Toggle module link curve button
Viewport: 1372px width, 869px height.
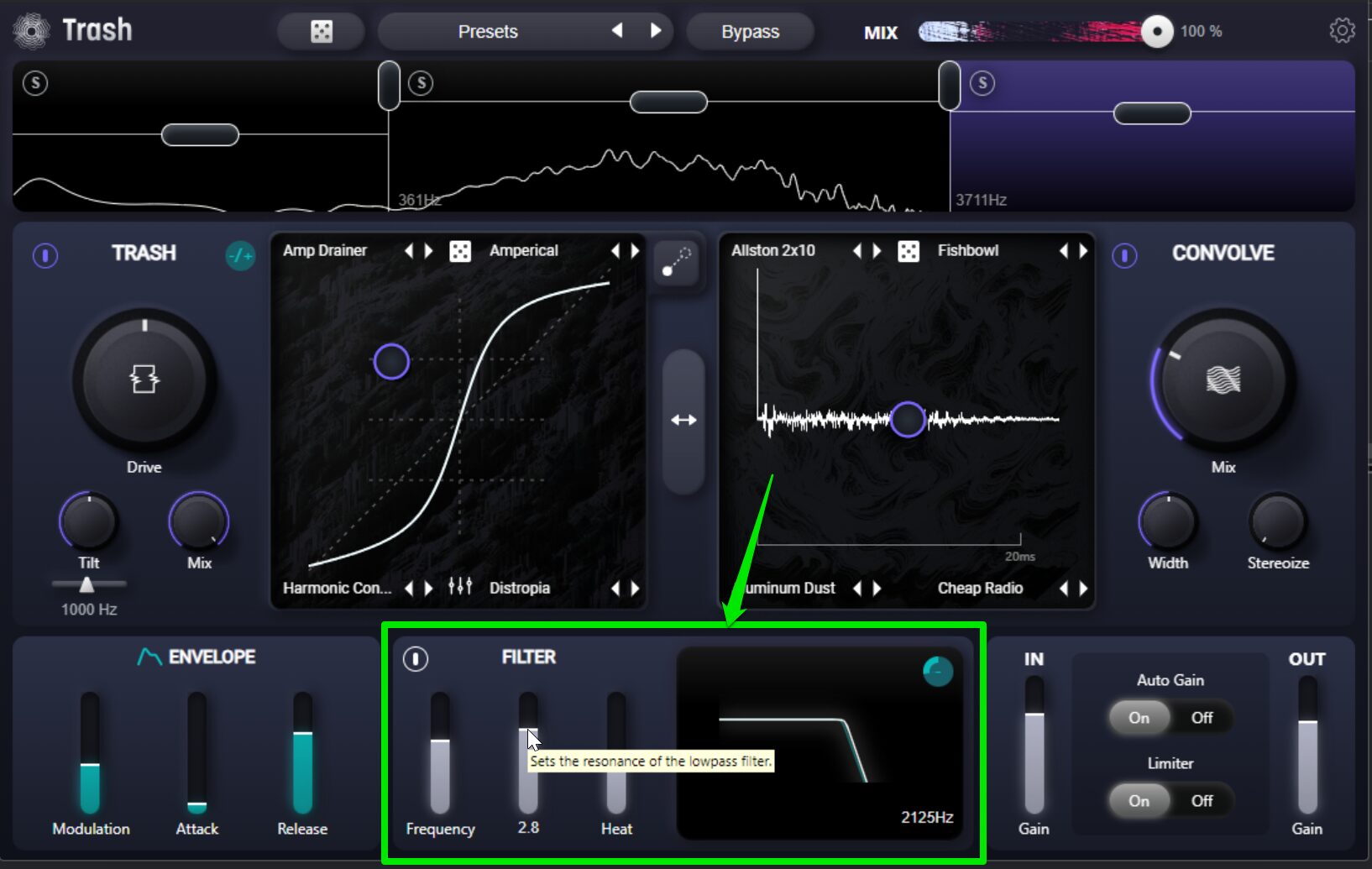pyautogui.click(x=676, y=261)
